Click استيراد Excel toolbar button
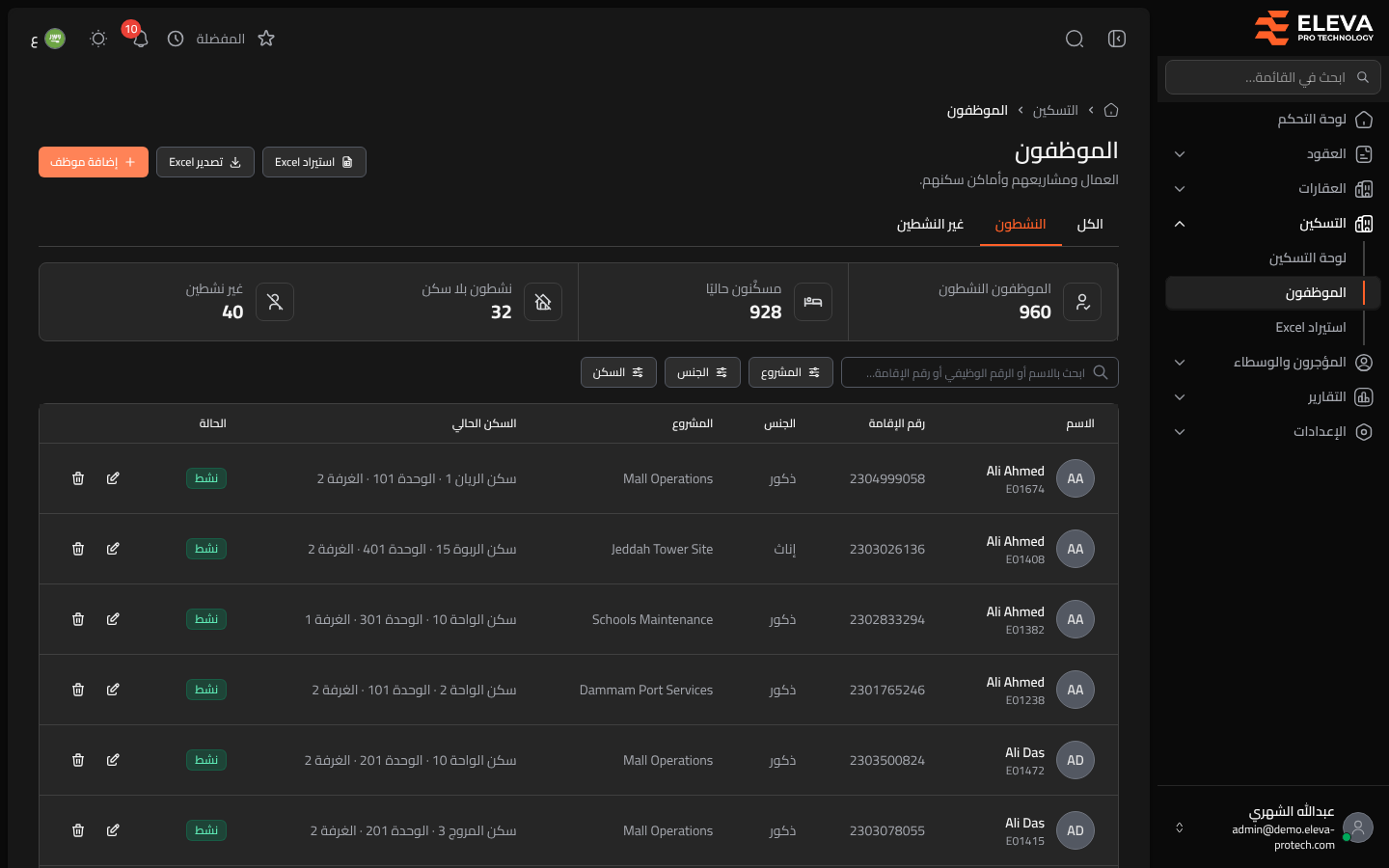Image resolution: width=1389 pixels, height=868 pixels. tap(314, 162)
